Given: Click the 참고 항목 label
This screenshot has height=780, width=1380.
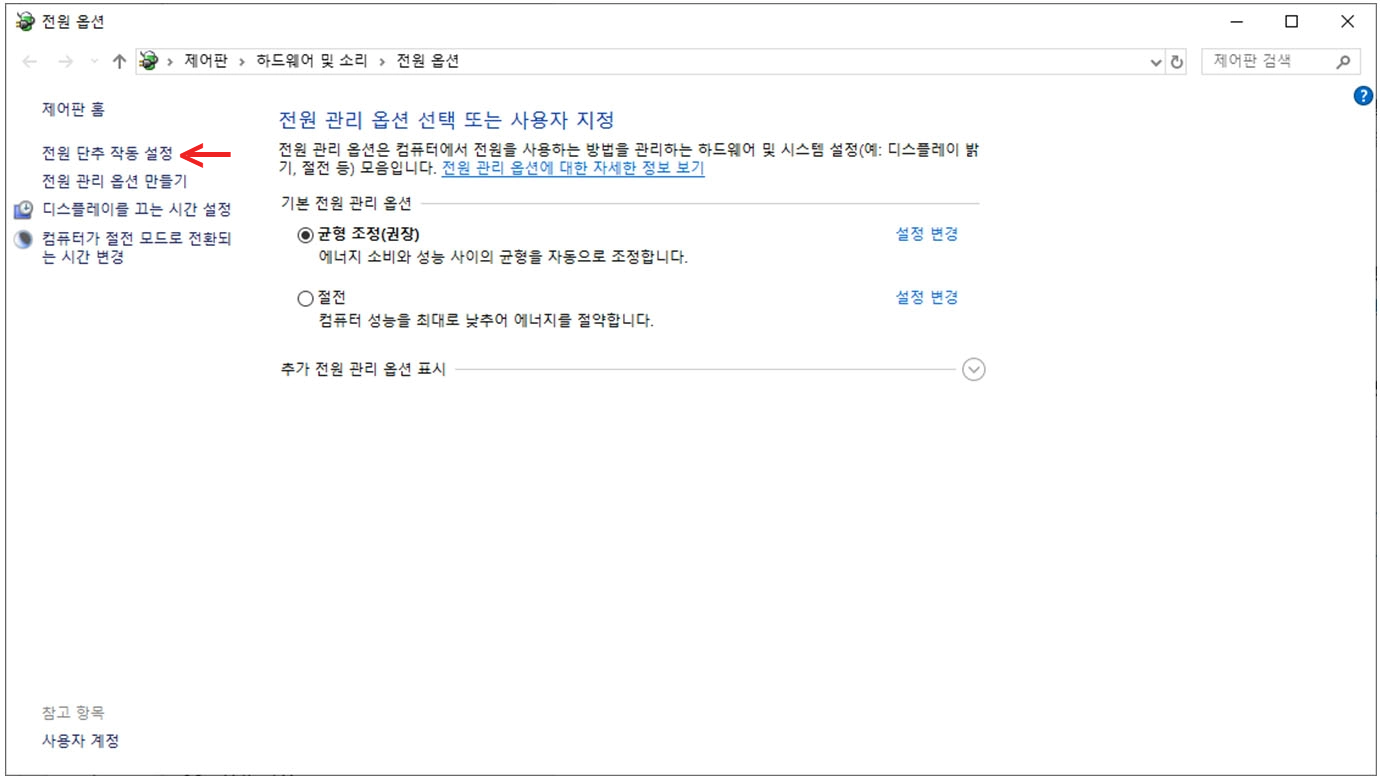Looking at the screenshot, I should pyautogui.click(x=73, y=713).
